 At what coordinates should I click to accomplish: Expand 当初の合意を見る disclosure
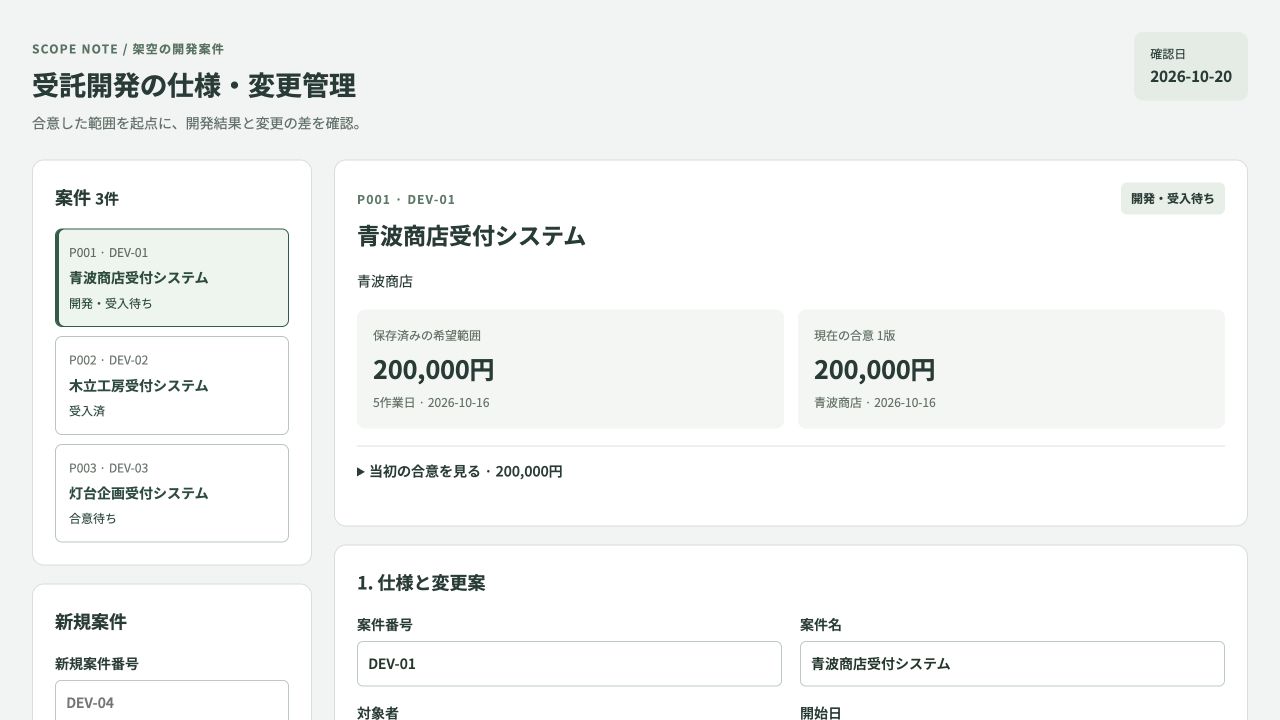click(x=460, y=471)
